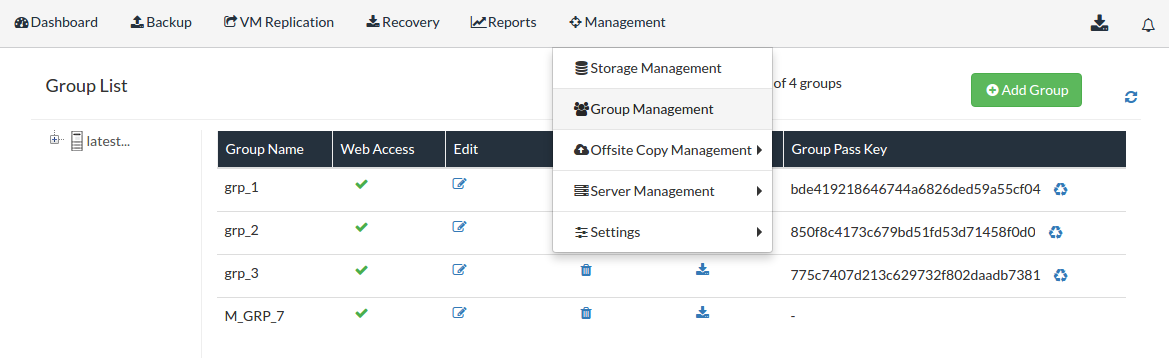Expand the Offsite Copy Management submenu
Screen dimensions: 1169x362
[x=662, y=150]
